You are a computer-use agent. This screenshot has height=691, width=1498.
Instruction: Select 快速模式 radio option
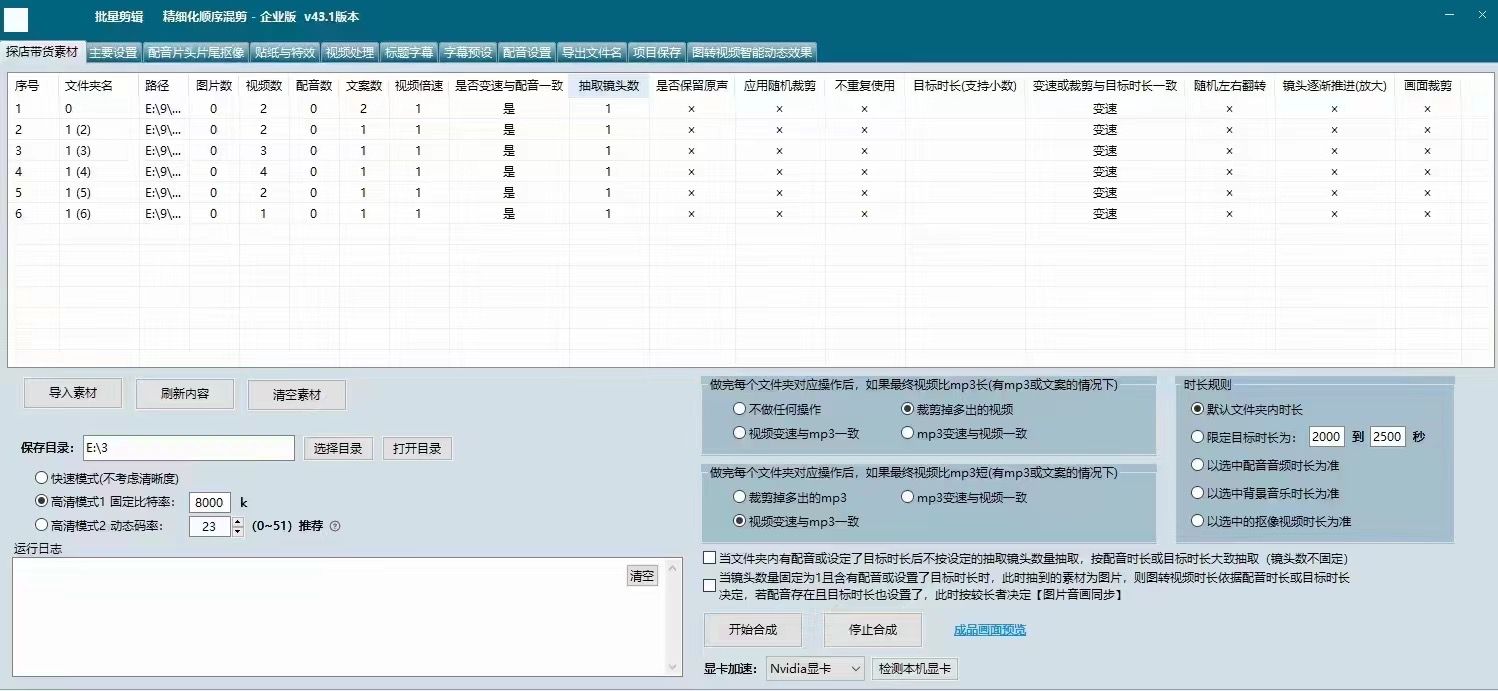pyautogui.click(x=41, y=478)
